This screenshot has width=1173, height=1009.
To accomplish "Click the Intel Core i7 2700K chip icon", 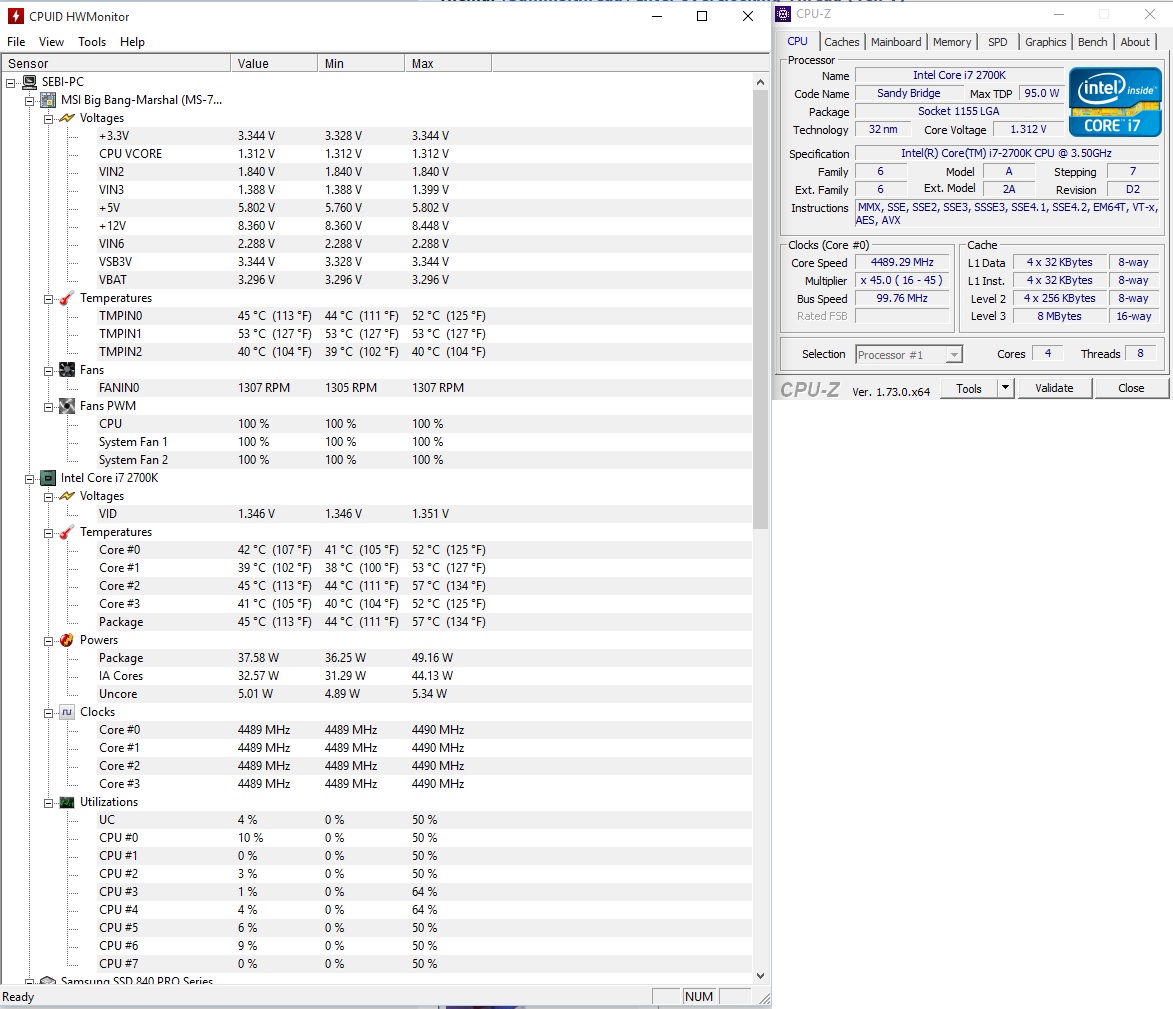I will tap(48, 478).
